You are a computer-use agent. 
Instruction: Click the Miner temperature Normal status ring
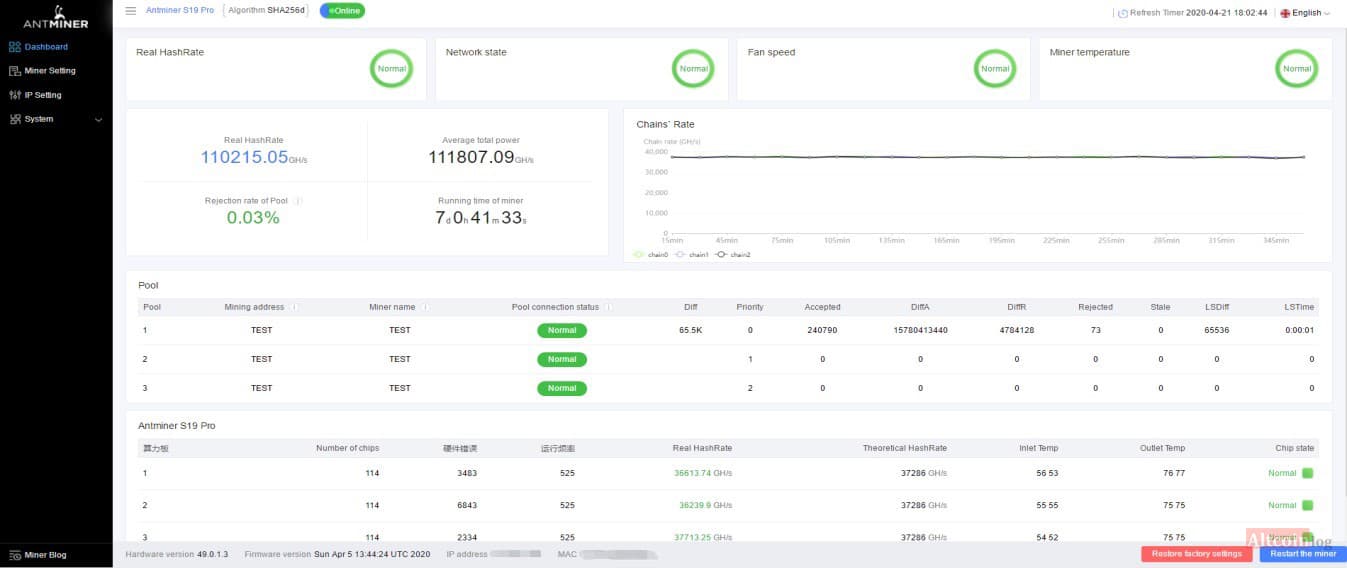[x=1296, y=69]
